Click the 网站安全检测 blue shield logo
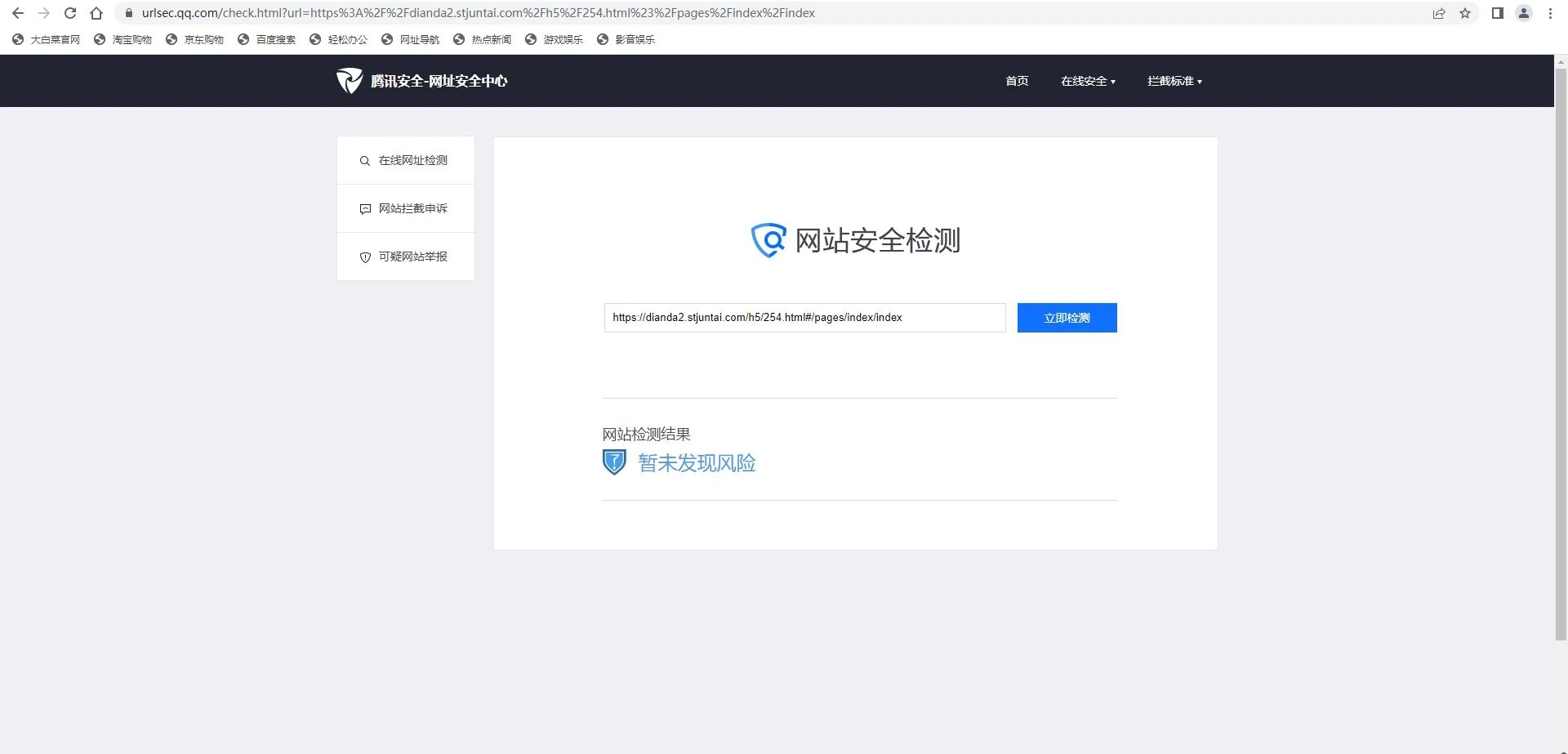The height and width of the screenshot is (754, 1568). 768,240
